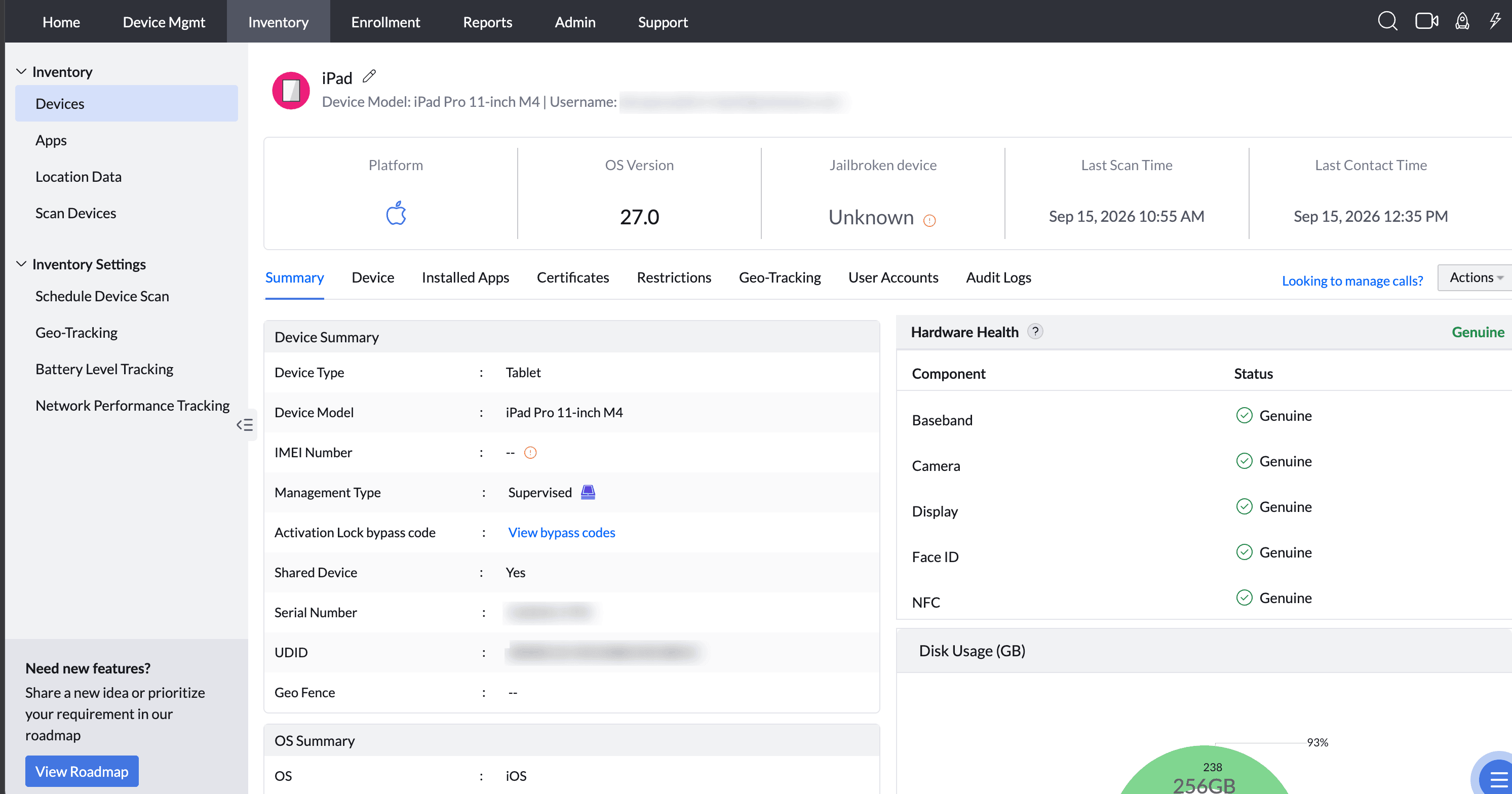
Task: Click the 93% disk usage label
Action: 1317,742
